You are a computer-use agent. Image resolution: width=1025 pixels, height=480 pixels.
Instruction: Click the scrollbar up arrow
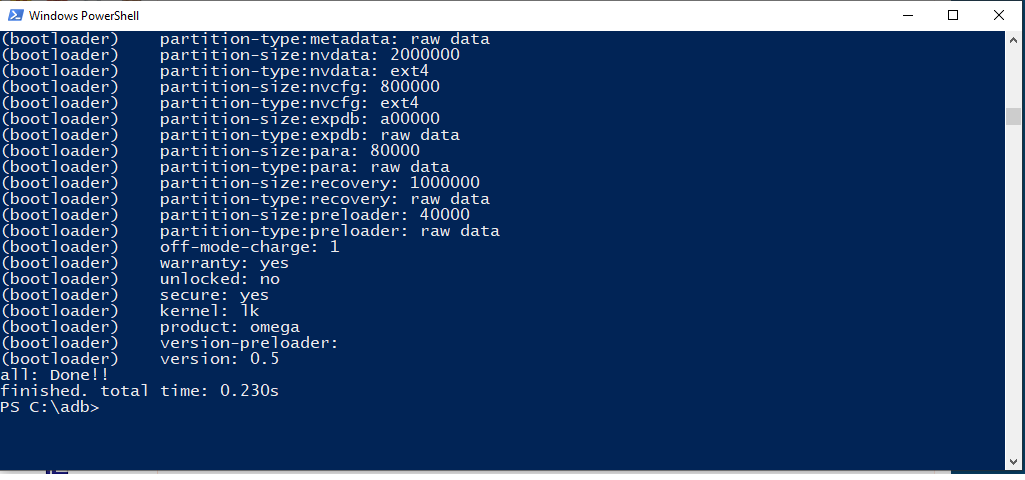point(1013,39)
